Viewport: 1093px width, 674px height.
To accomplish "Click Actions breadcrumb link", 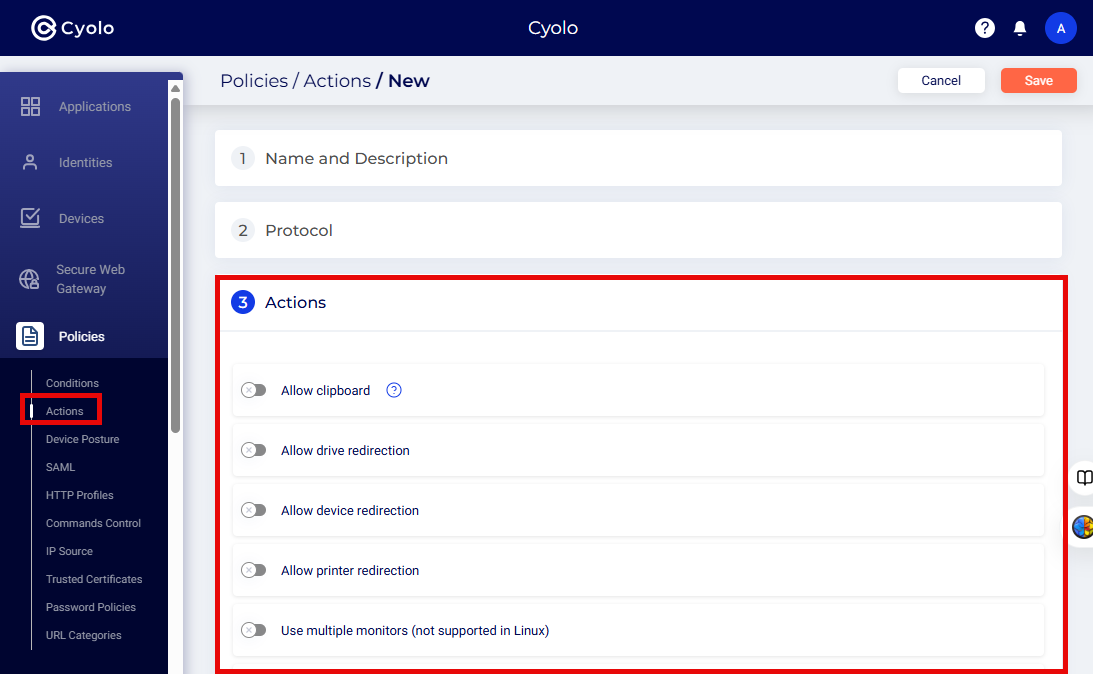I will pyautogui.click(x=337, y=81).
